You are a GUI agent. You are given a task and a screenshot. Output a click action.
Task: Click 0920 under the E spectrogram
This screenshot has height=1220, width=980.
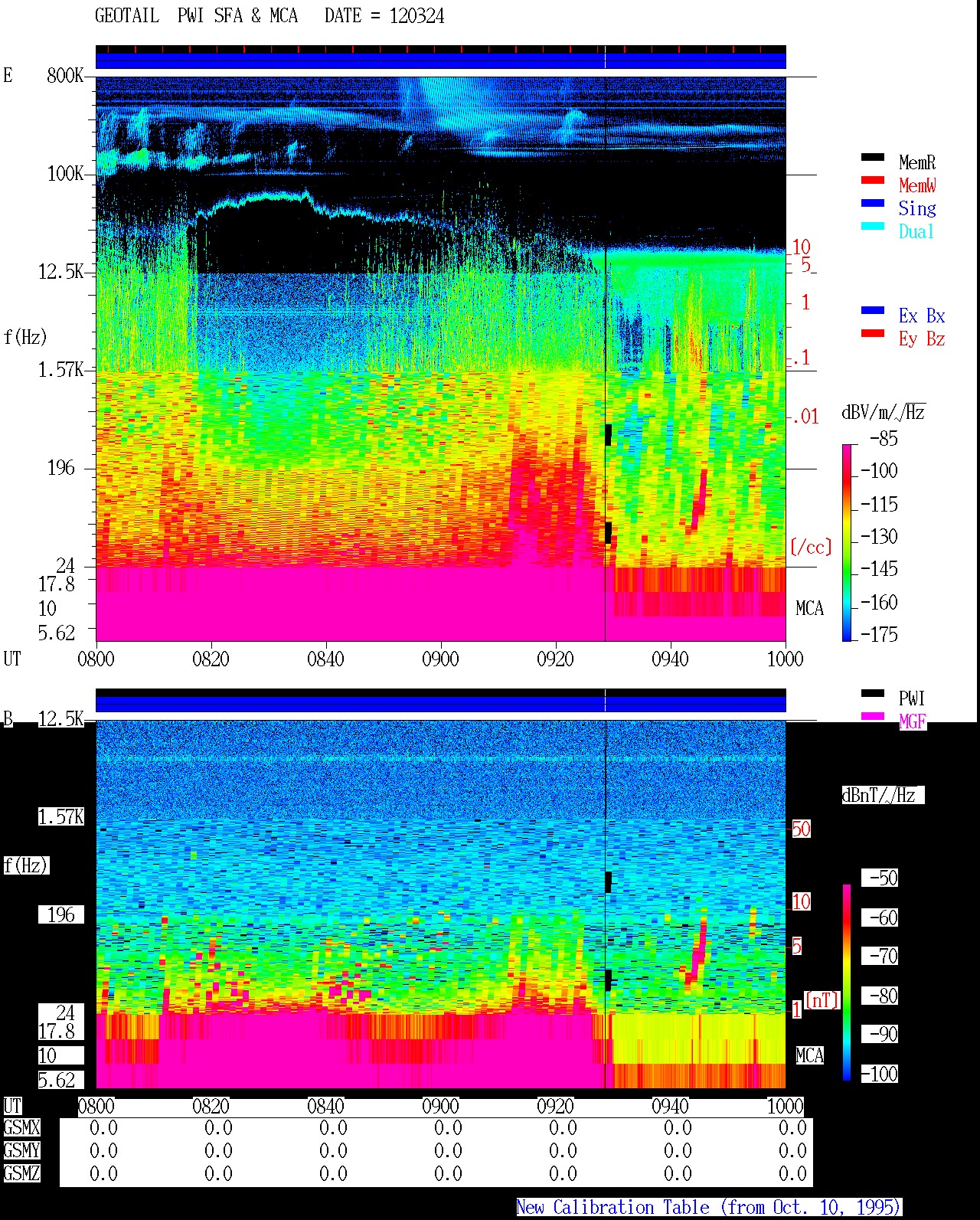coord(555,659)
